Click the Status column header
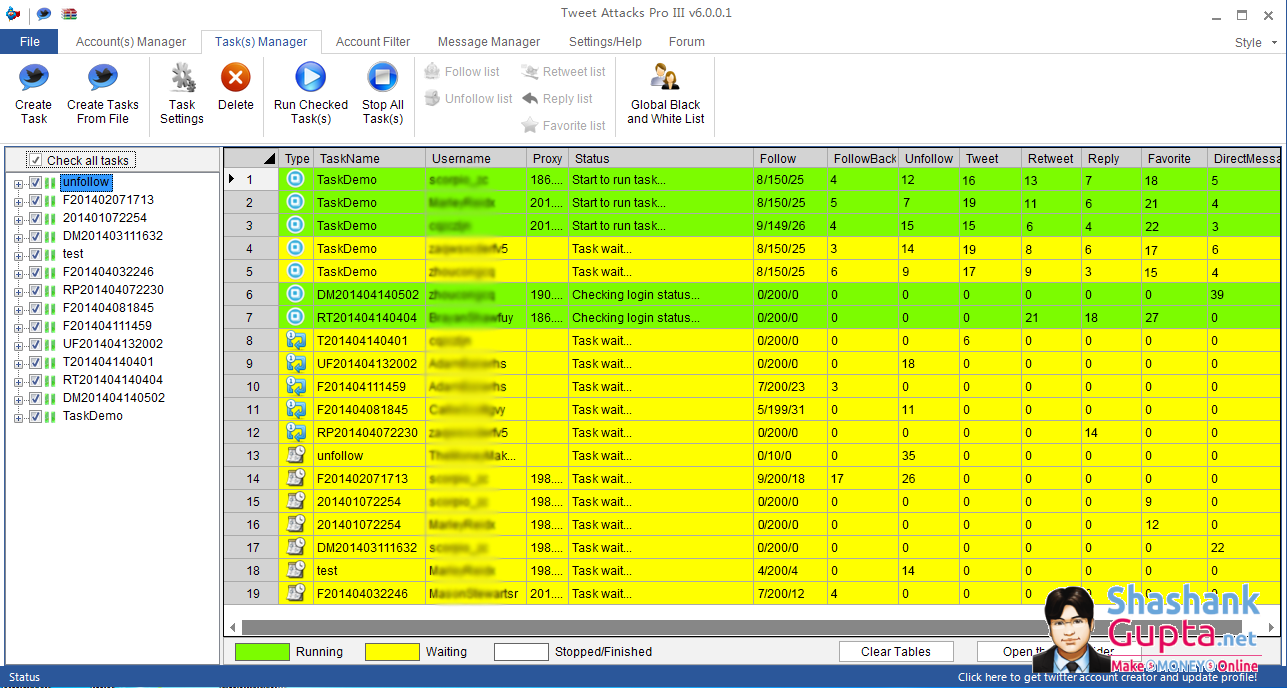This screenshot has width=1287, height=688. click(660, 158)
